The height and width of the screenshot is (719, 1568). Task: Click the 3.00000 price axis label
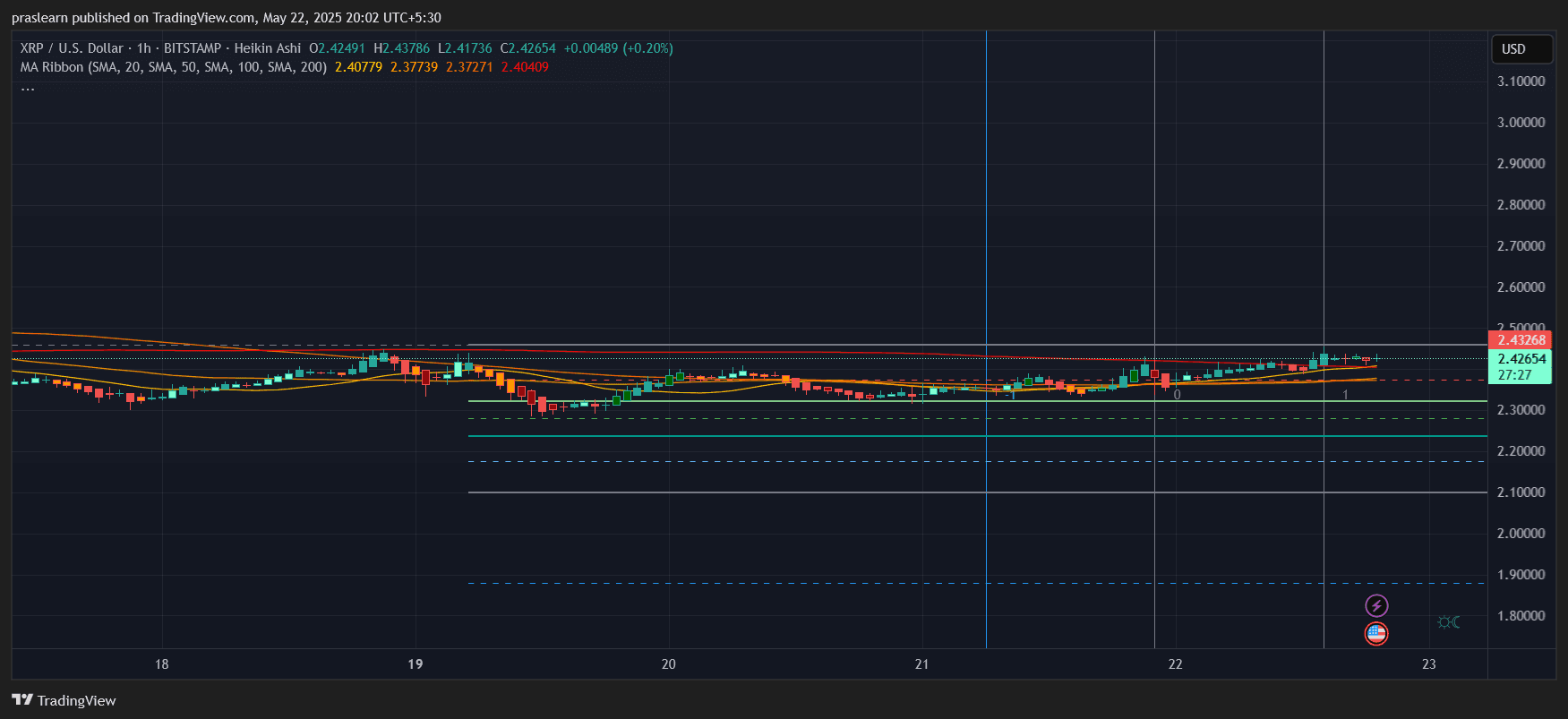point(1521,123)
